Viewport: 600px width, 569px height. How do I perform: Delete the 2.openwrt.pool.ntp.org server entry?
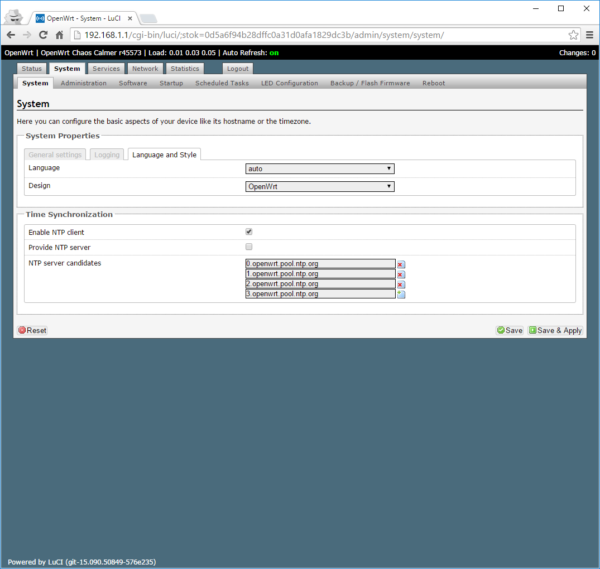(401, 285)
